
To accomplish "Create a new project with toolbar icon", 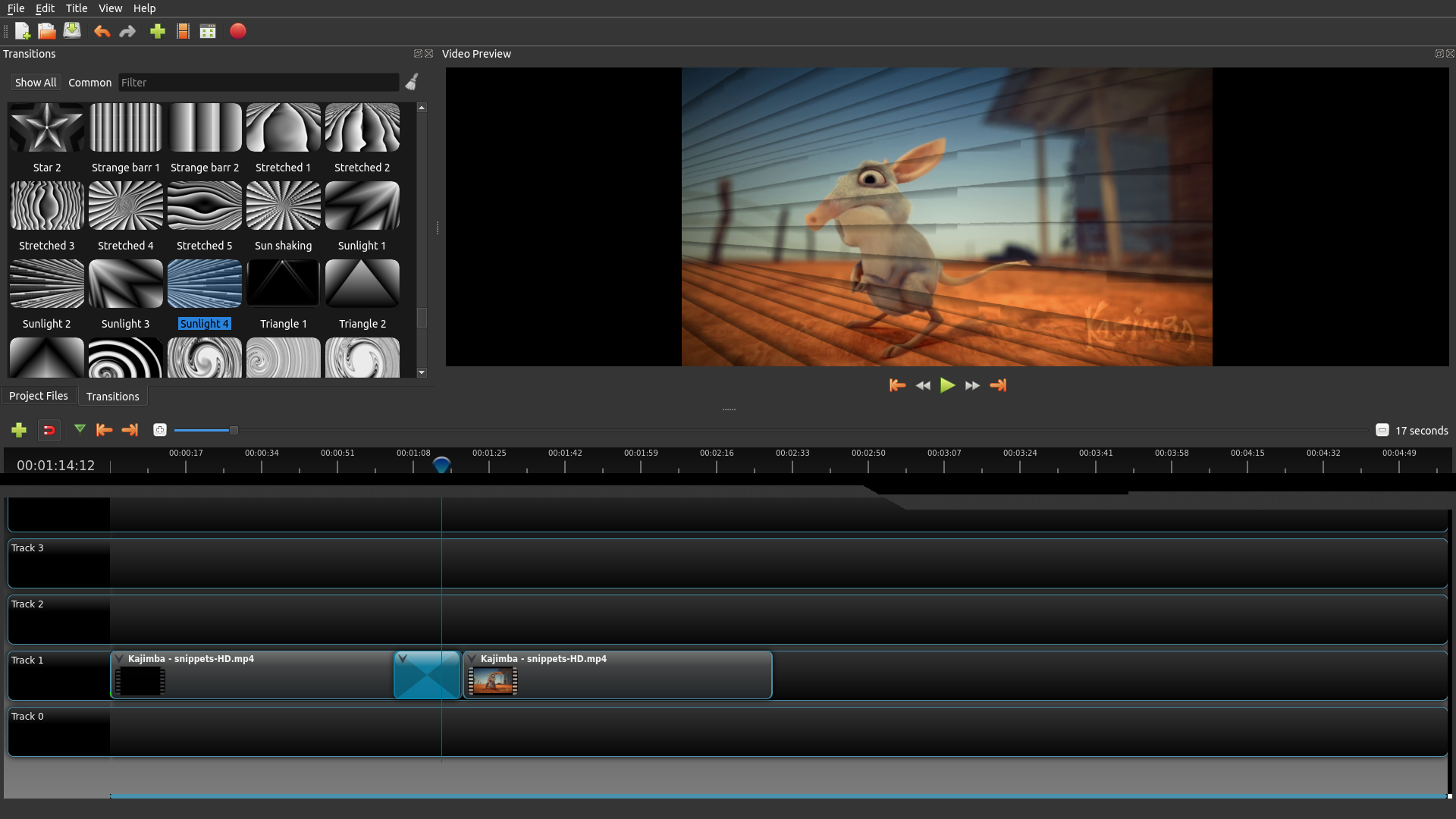I will coord(22,31).
